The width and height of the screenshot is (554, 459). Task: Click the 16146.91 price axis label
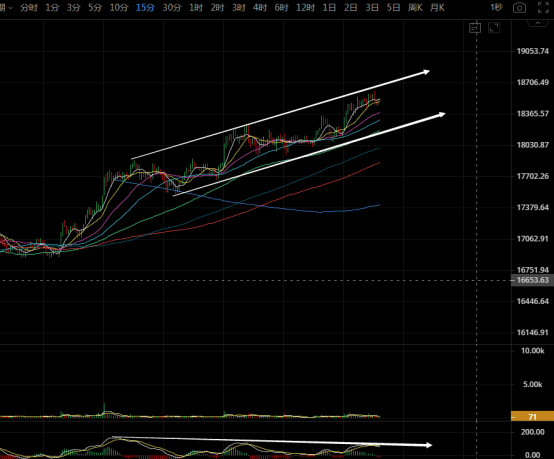[533, 332]
